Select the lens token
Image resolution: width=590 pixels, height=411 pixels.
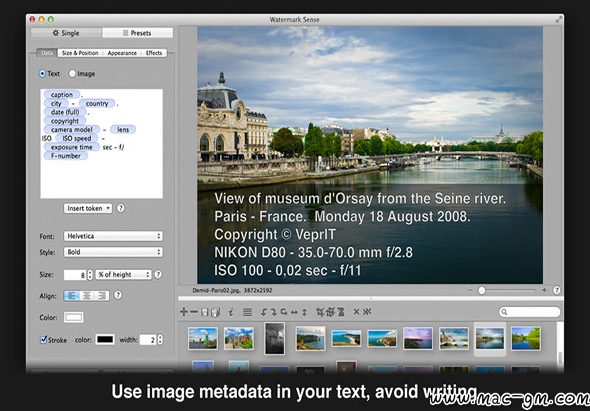coord(123,129)
